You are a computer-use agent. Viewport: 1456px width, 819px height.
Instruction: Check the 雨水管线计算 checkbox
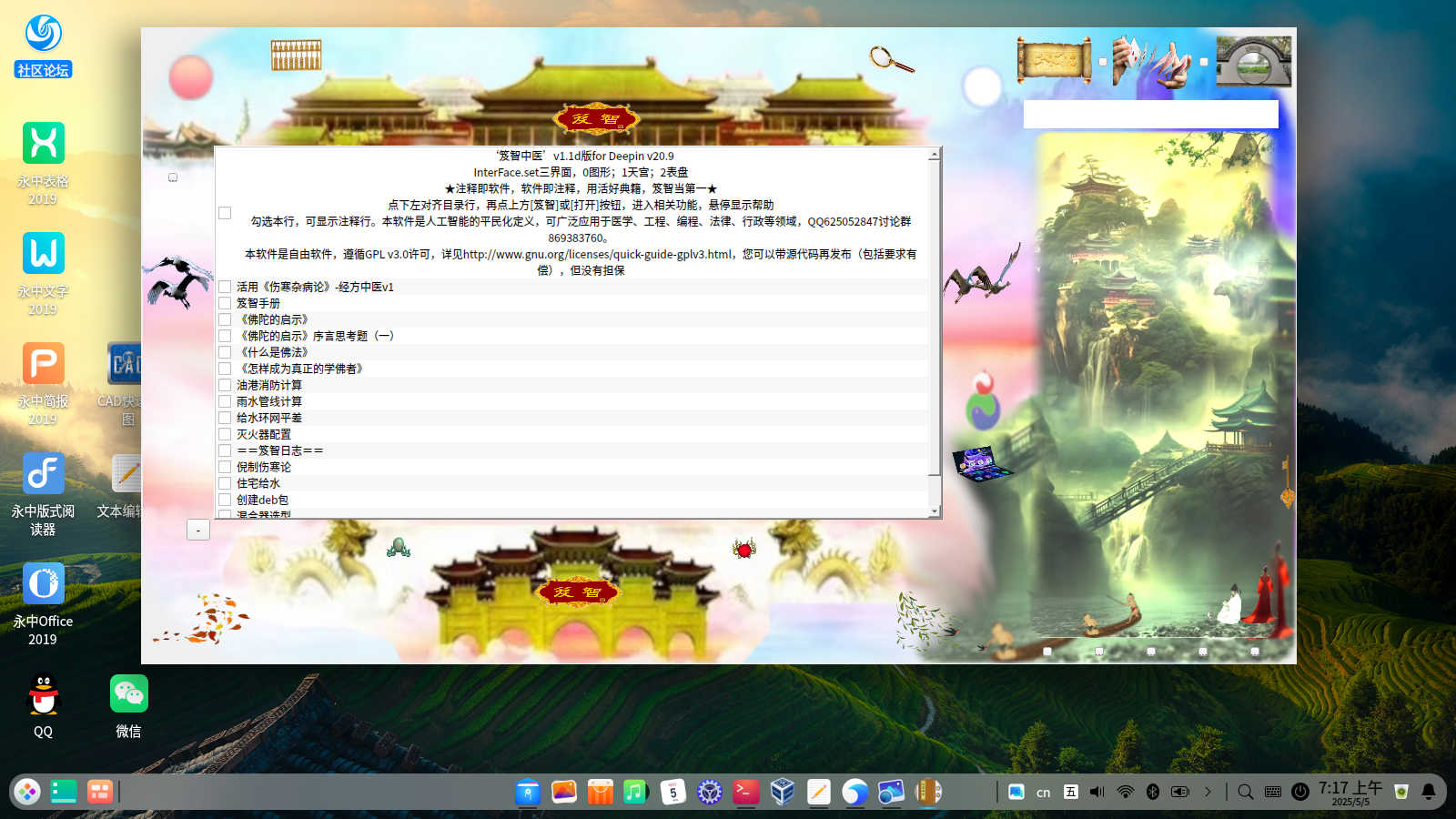tap(225, 401)
